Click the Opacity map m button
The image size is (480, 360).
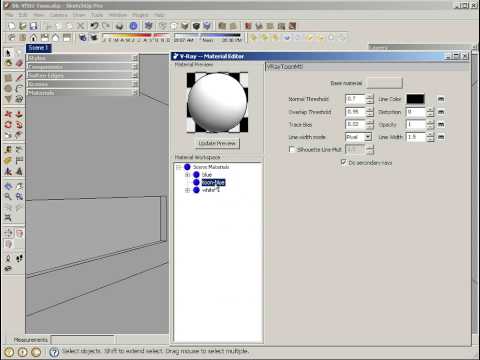441,124
